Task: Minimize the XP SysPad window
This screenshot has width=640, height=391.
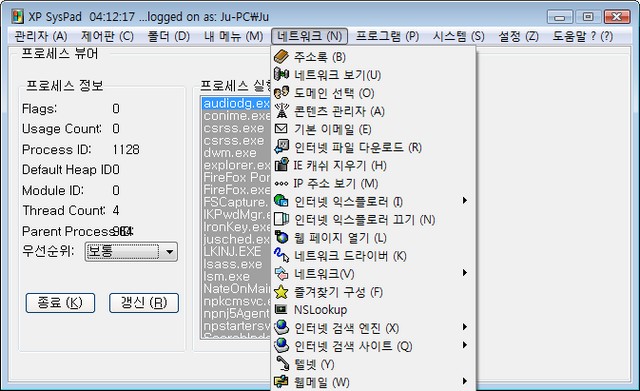Action: pos(560,17)
